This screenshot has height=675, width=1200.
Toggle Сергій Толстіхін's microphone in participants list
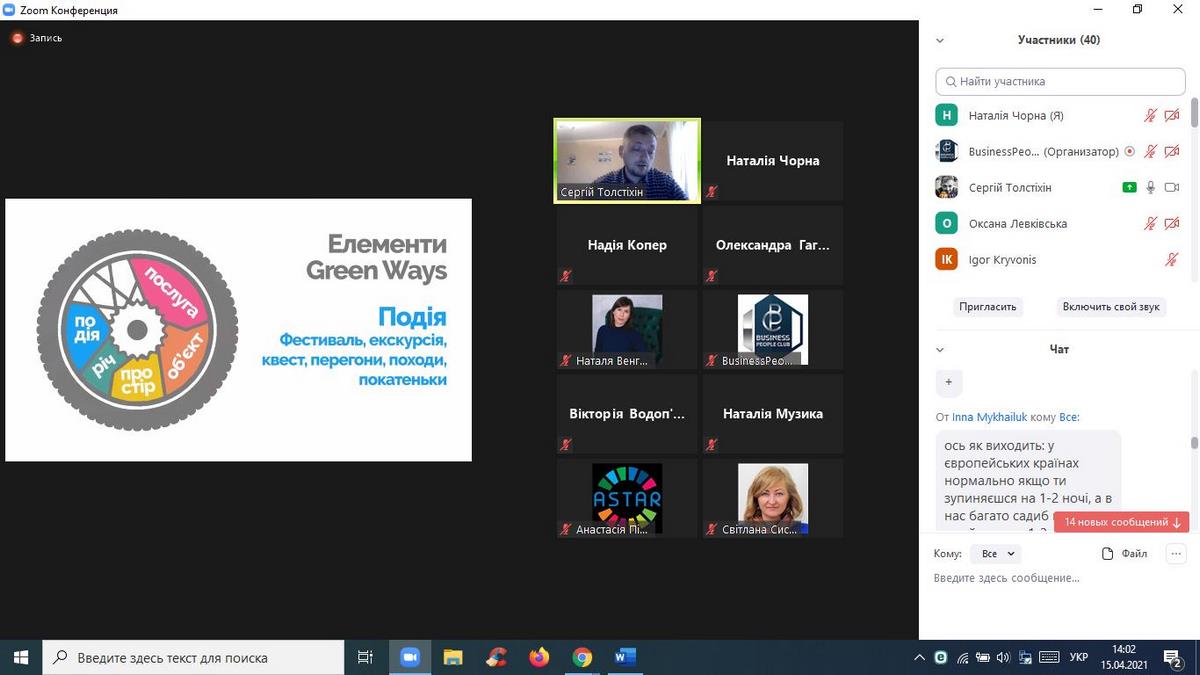(1150, 188)
